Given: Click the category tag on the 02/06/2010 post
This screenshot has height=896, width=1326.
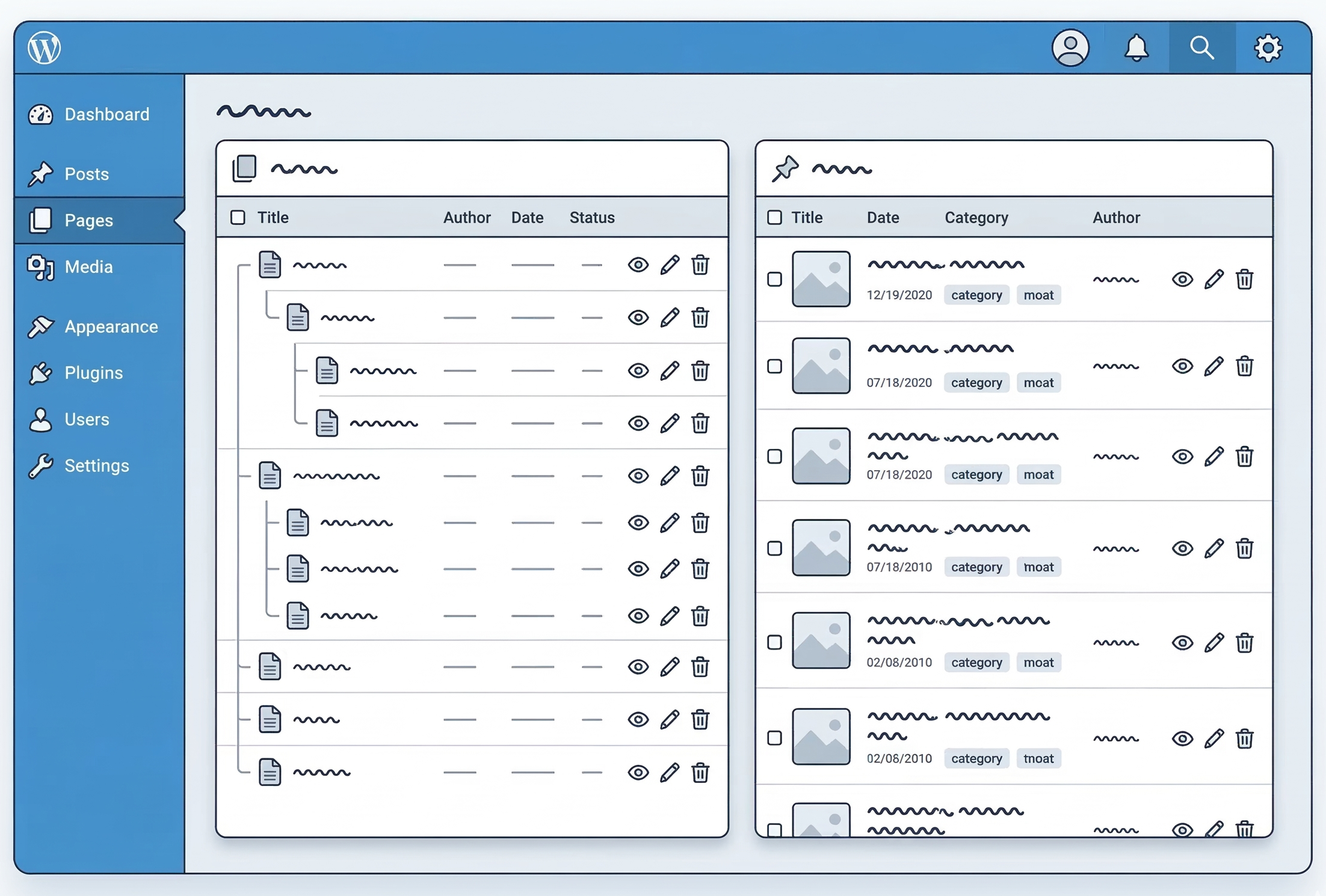Looking at the screenshot, I should [x=976, y=759].
